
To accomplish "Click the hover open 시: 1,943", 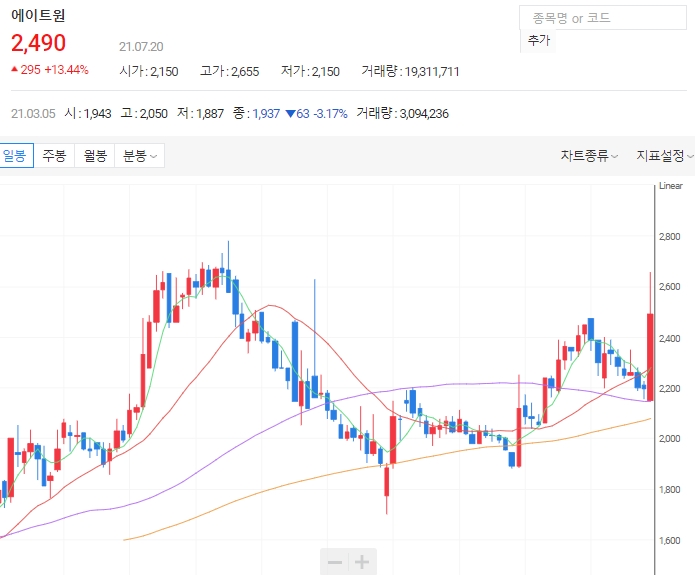I will 88,113.
